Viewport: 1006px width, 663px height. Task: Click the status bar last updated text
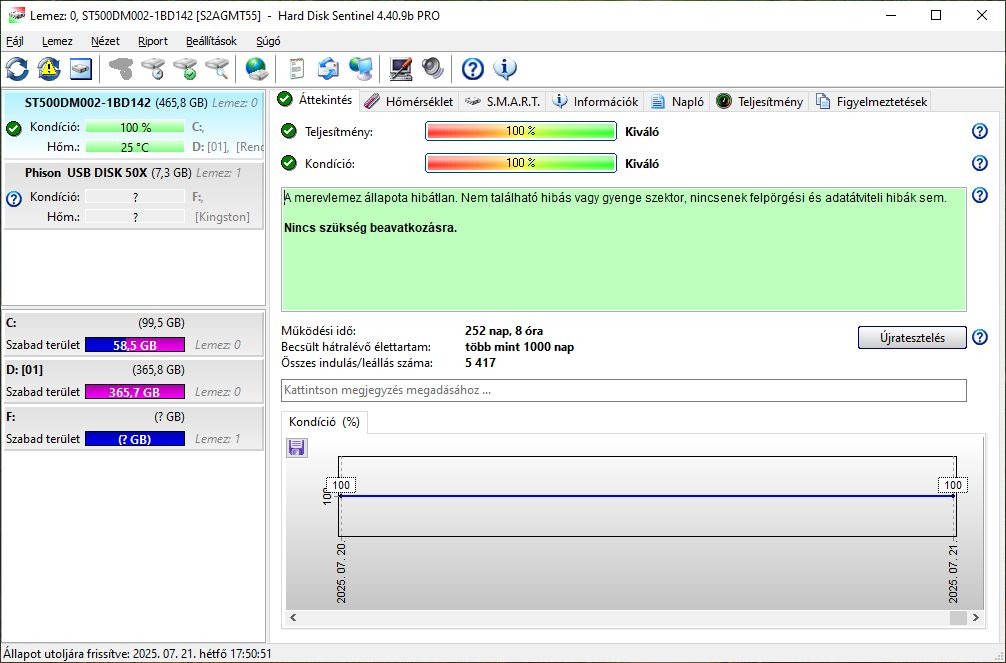[137, 654]
